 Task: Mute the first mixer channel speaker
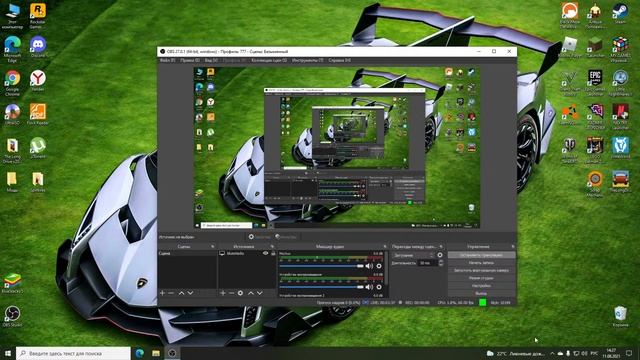pos(369,266)
